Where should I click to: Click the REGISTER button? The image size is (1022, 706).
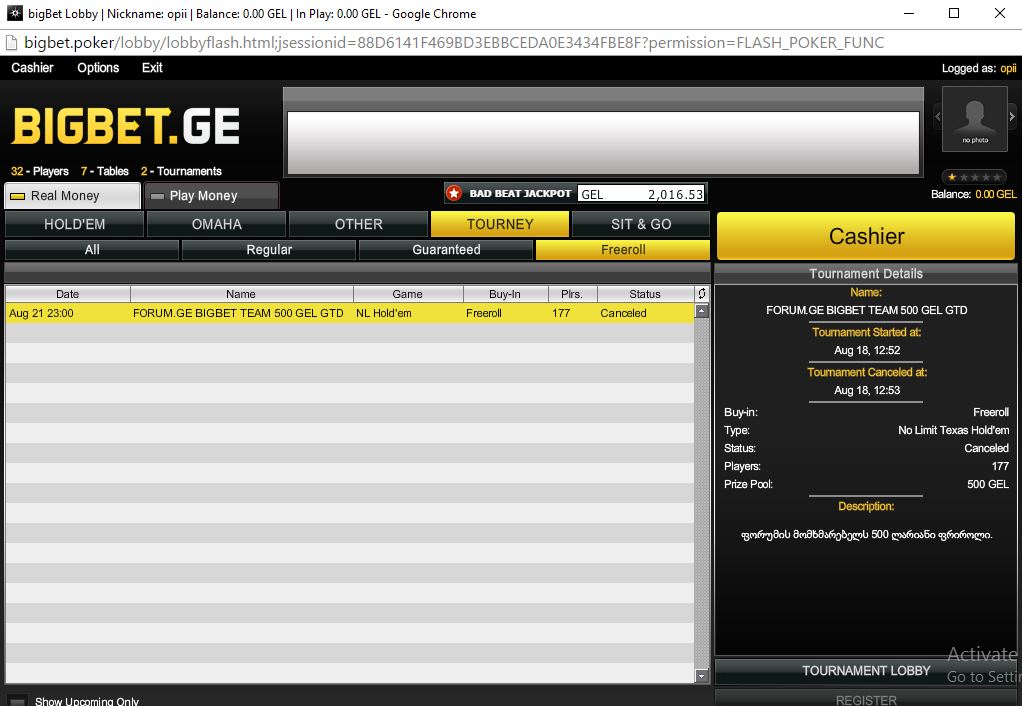coord(866,699)
